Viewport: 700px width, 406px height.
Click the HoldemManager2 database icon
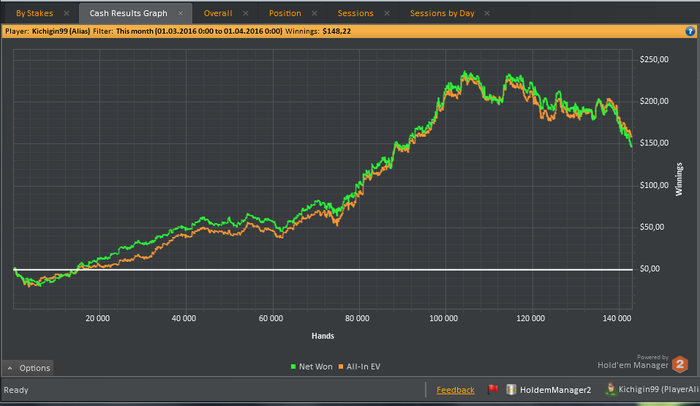(509, 389)
